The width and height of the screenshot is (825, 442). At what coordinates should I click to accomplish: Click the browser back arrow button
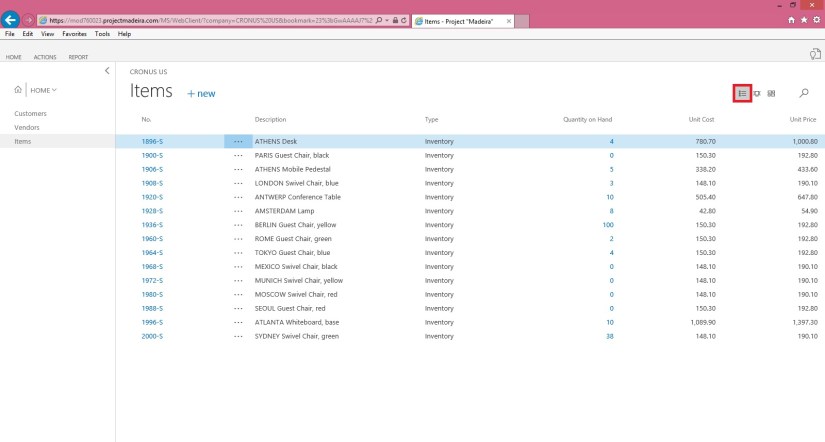pos(11,20)
